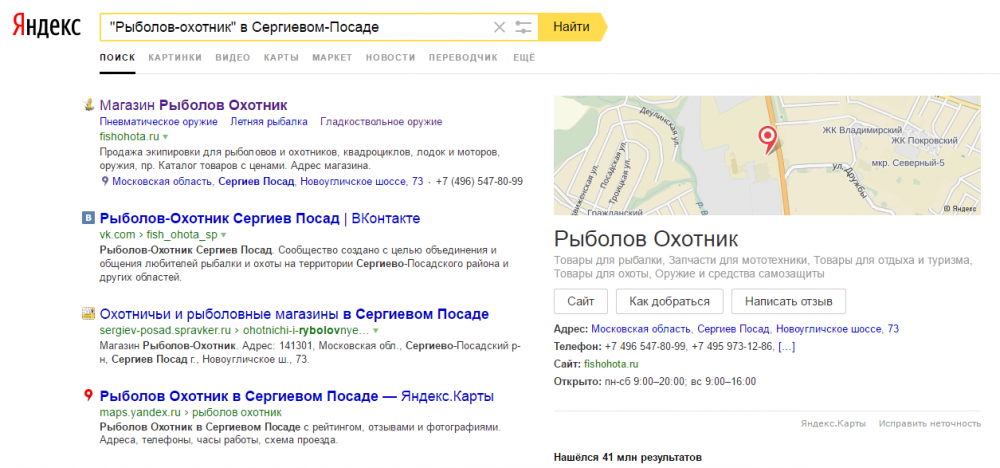The width and height of the screenshot is (1000, 468).
Task: Open the Пневматическое оружие sitelink
Action: 159,122
